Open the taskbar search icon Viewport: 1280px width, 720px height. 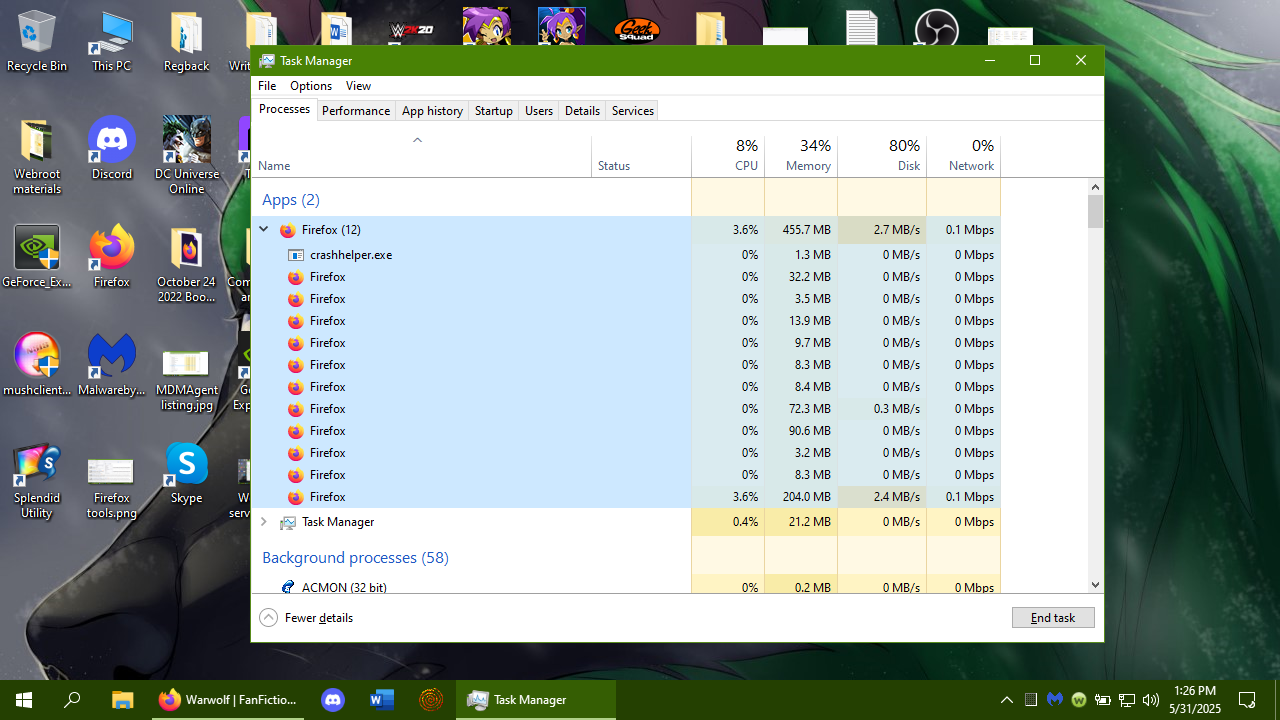point(72,700)
